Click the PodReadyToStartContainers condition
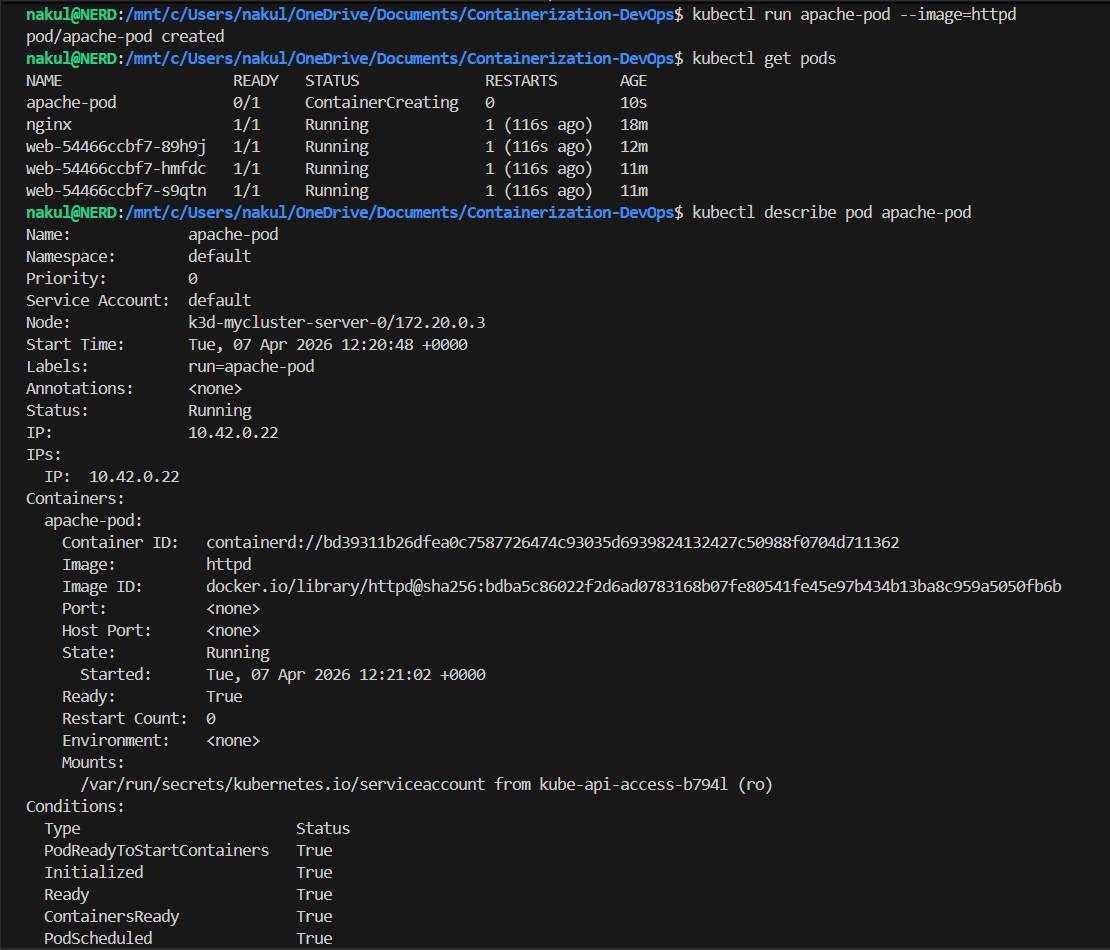Viewport: 1110px width, 950px height. pyautogui.click(x=156, y=850)
